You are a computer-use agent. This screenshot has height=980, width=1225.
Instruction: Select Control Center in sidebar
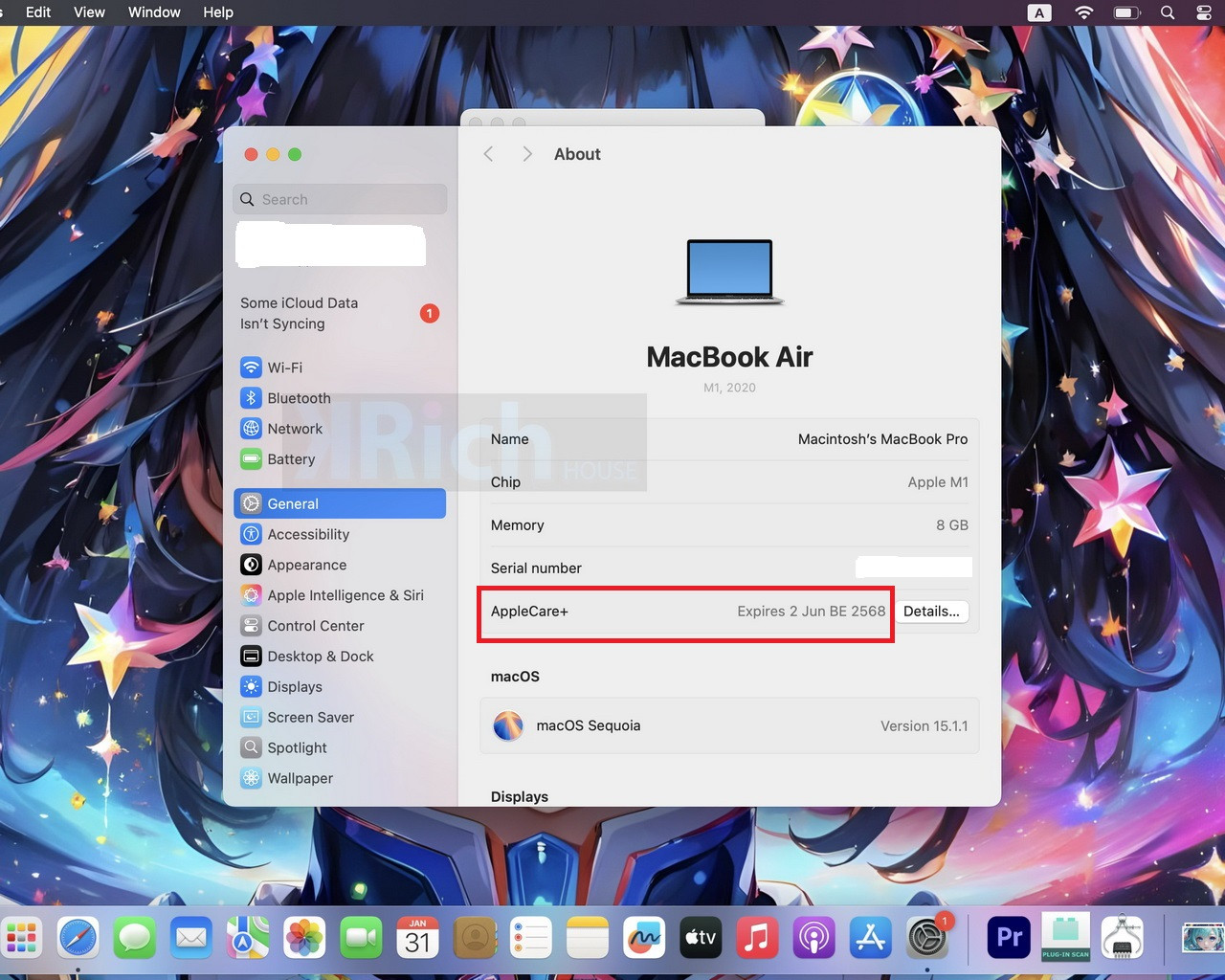point(340,626)
